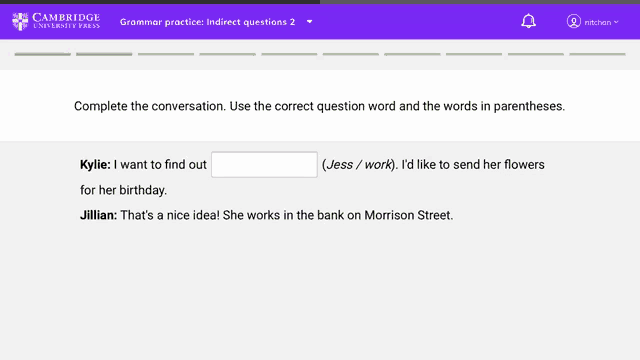Image resolution: width=640 pixels, height=360 pixels.
Task: Expand the Grammar practice title dropdown arrow
Action: [309, 22]
